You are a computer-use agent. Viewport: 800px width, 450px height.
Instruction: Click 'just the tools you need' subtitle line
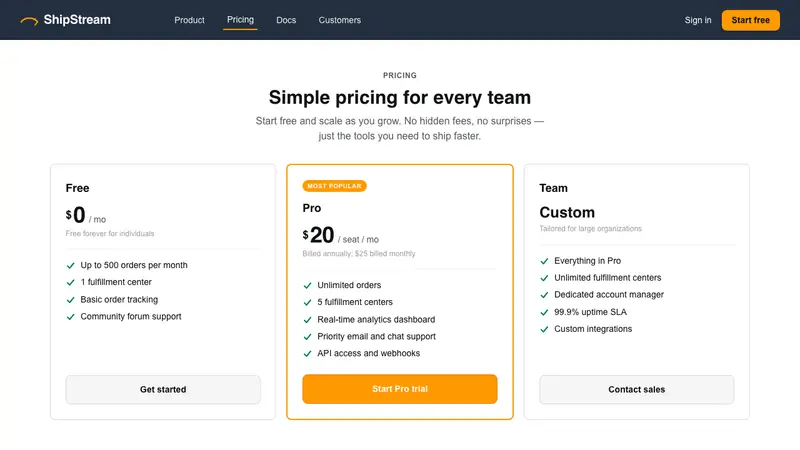click(x=400, y=136)
